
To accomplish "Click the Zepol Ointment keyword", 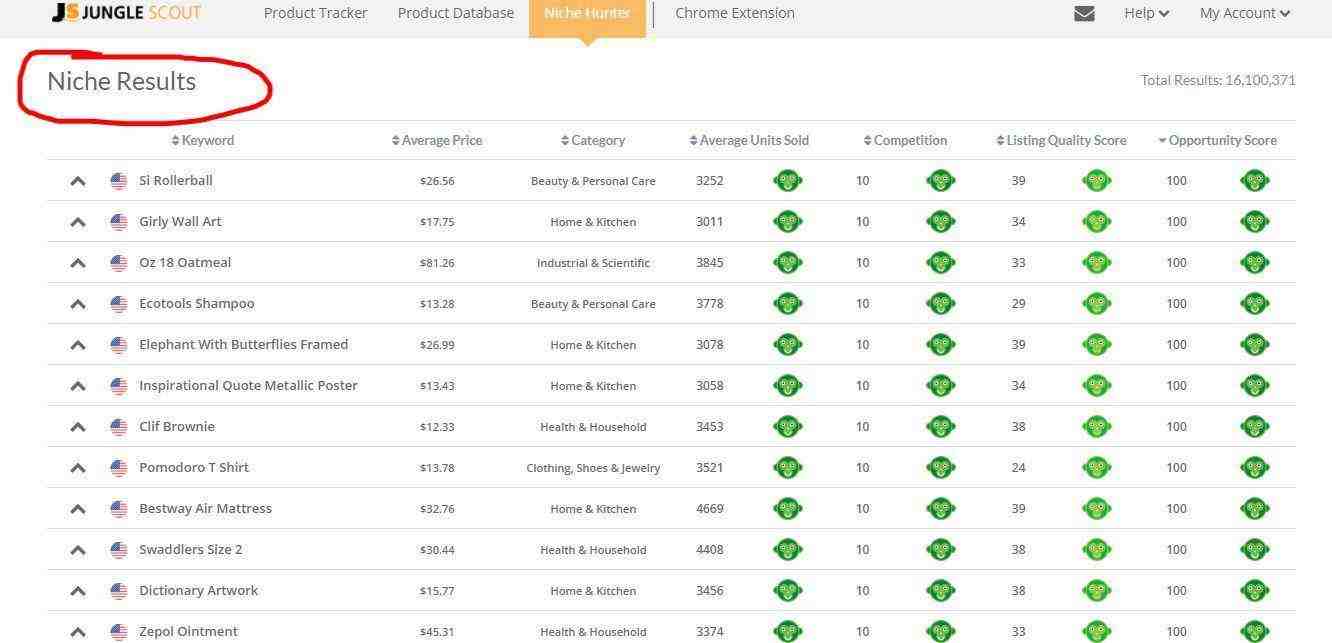I will tap(188, 632).
